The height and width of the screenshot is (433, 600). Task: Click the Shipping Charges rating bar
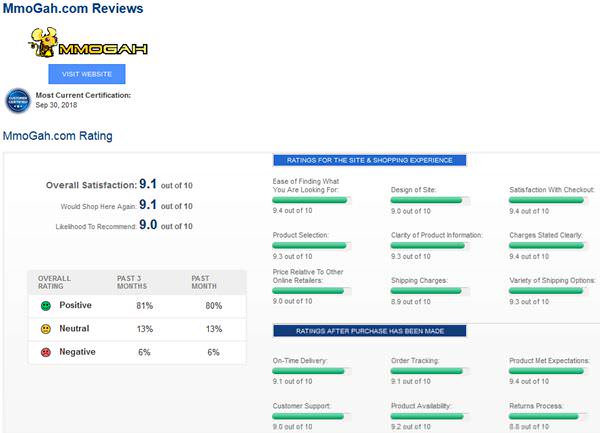click(430, 291)
